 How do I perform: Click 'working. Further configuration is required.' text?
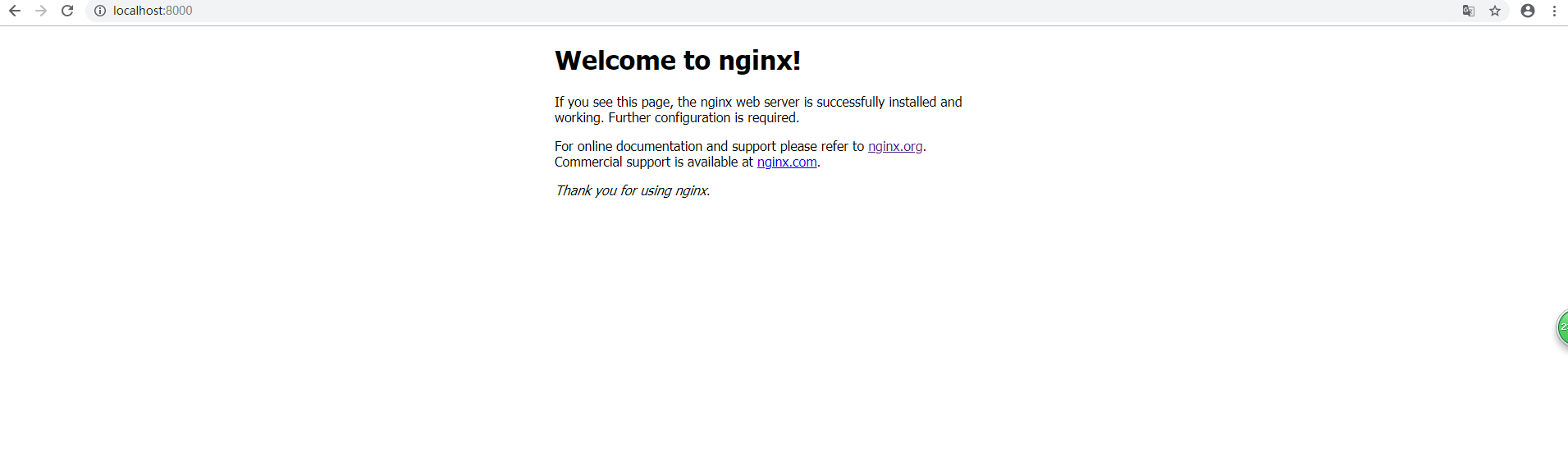click(677, 117)
